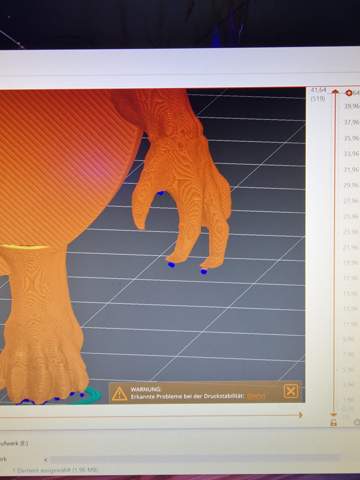Click the teal brim area beside the foot
The image size is (360, 480).
click(92, 395)
